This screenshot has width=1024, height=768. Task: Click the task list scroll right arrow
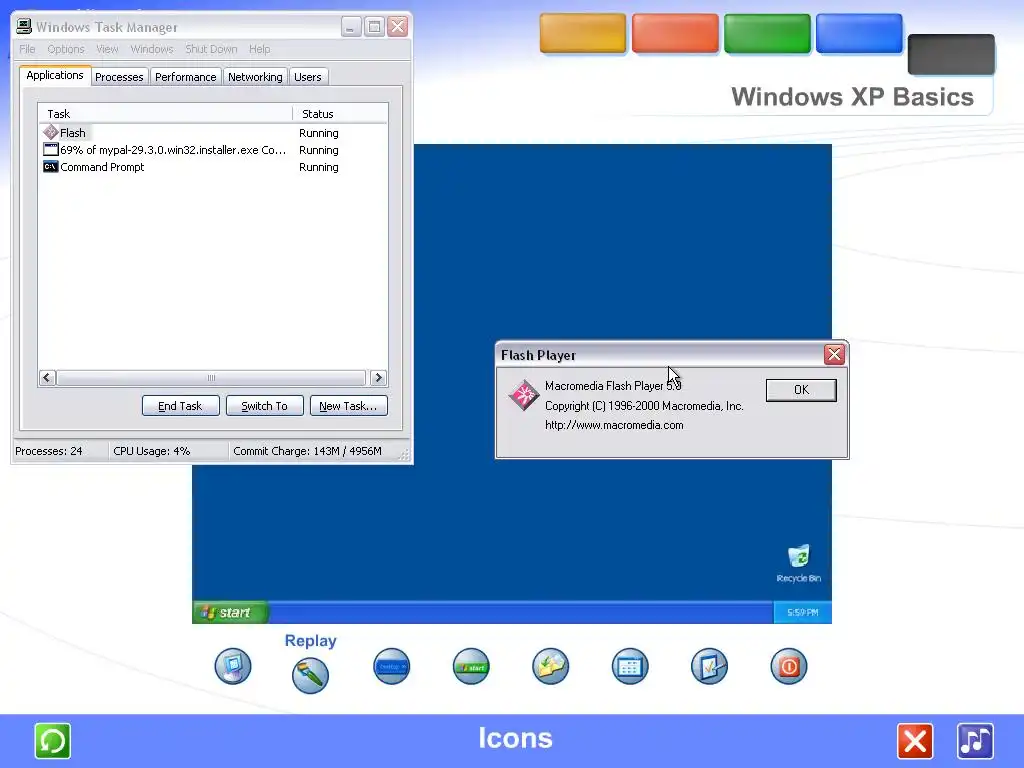click(x=378, y=377)
